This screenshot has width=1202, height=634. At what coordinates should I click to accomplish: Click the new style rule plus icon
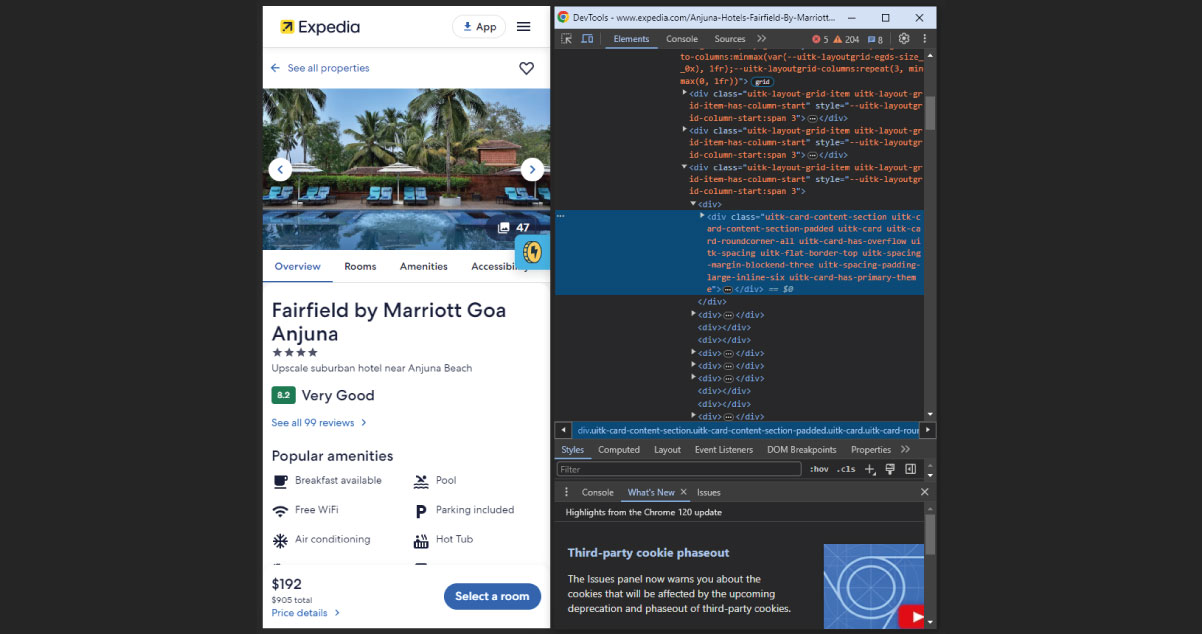tap(869, 468)
